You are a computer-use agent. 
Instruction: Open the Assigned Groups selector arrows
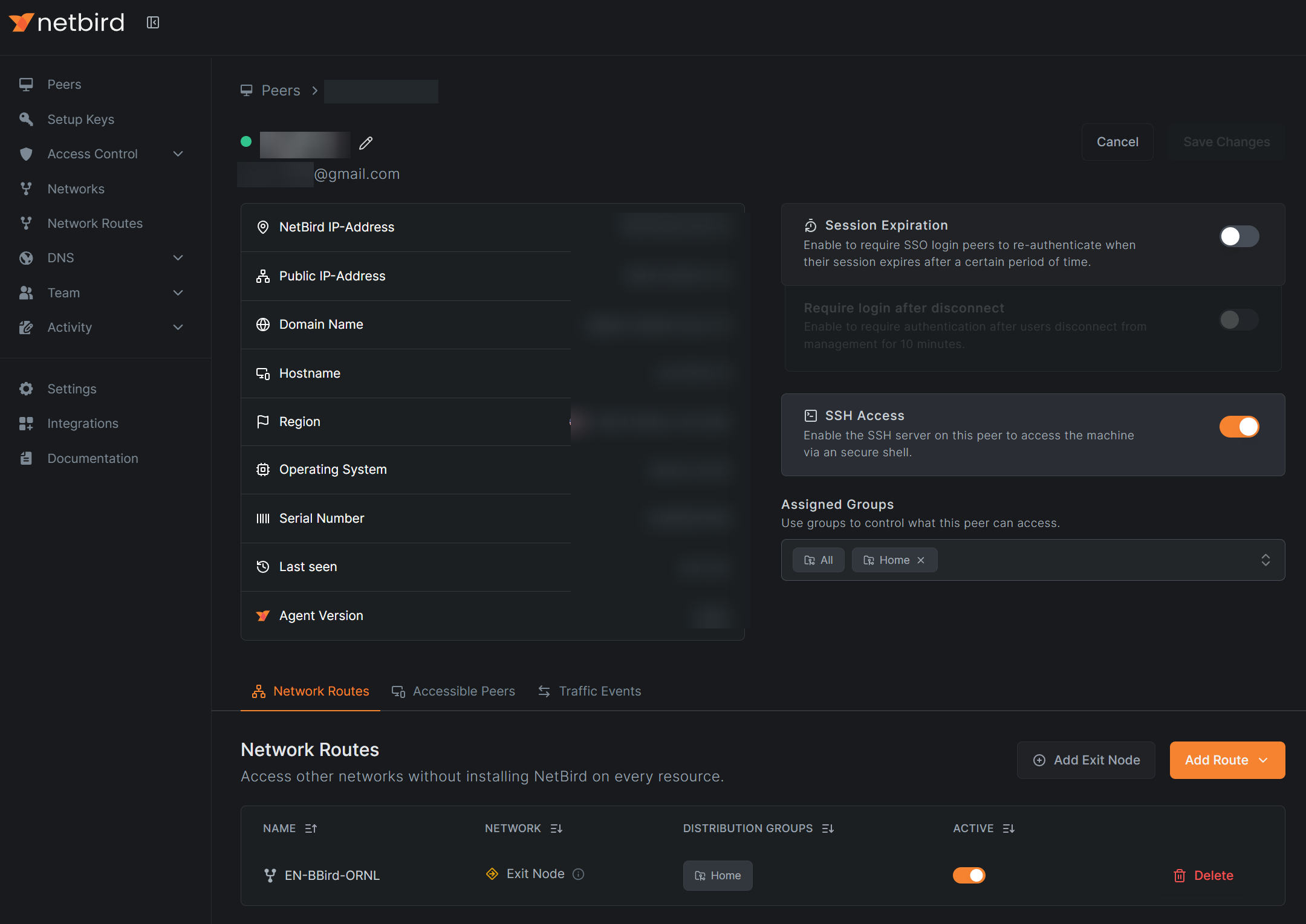click(x=1265, y=560)
